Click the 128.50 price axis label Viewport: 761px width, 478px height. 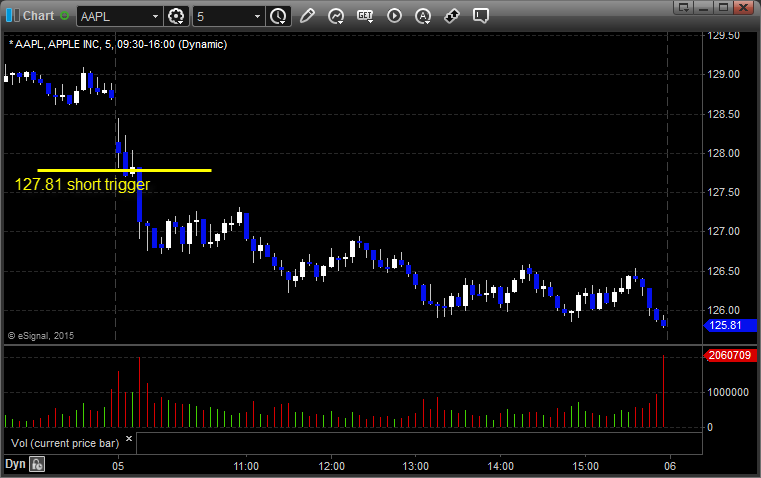tap(724, 114)
